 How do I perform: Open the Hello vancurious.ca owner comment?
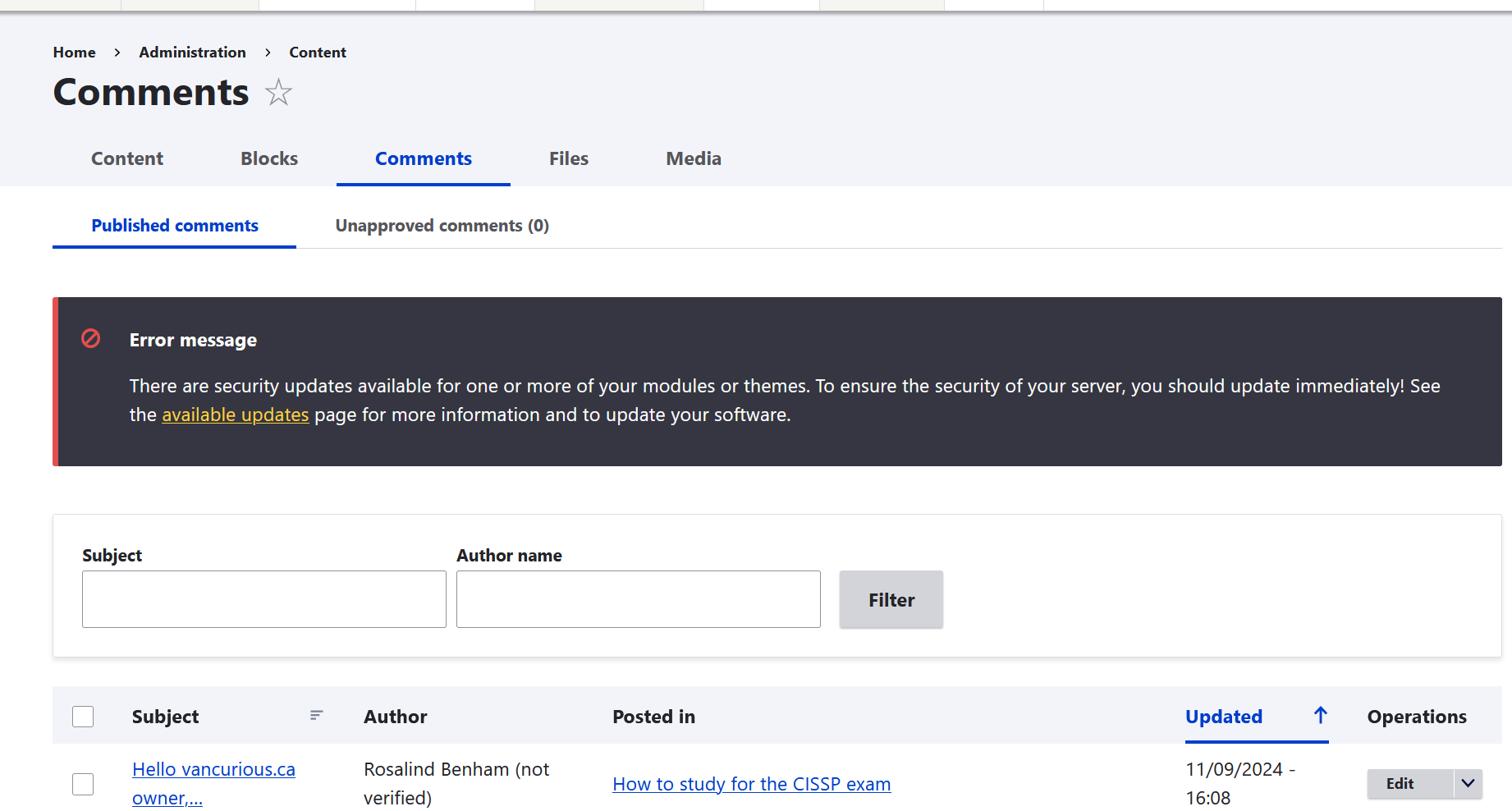click(x=213, y=783)
